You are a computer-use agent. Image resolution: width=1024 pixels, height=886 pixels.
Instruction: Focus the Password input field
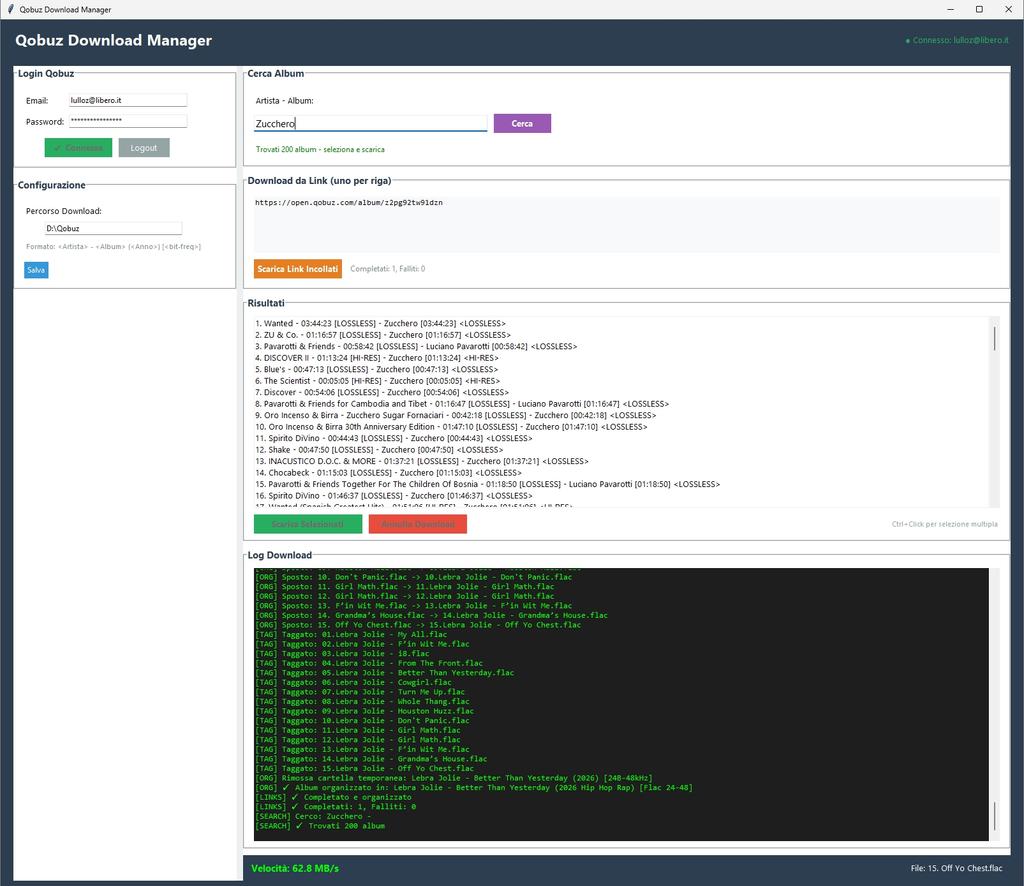click(128, 121)
